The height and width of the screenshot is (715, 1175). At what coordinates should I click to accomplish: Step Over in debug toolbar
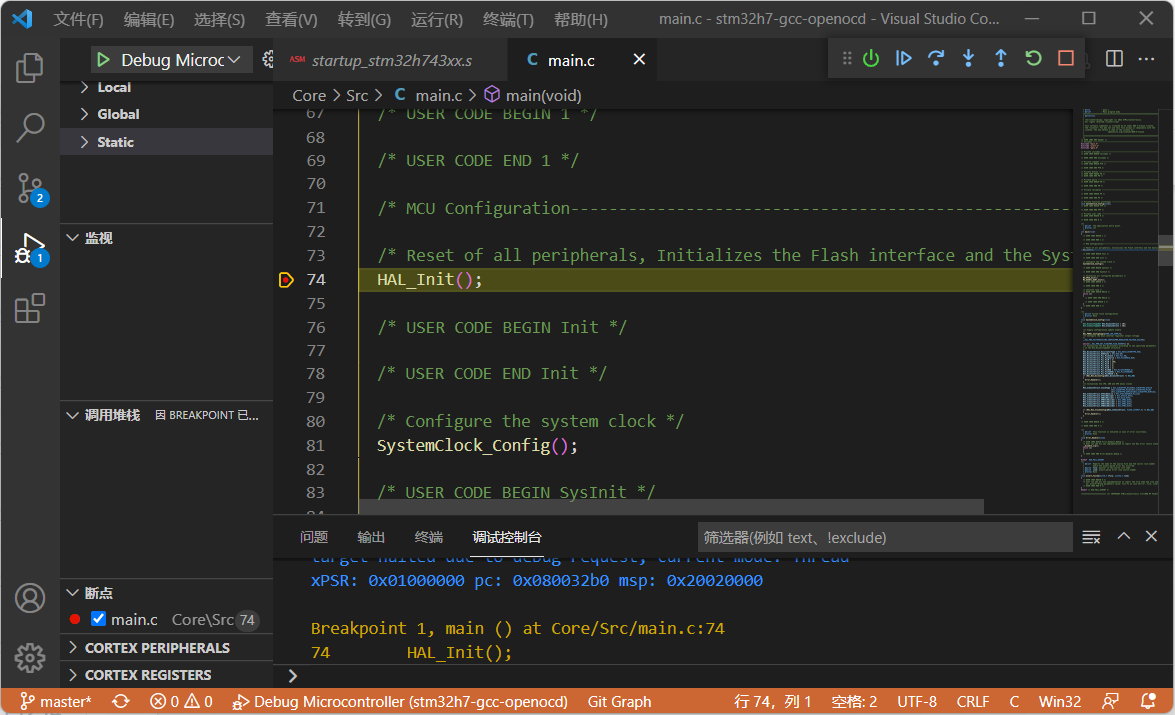click(x=936, y=58)
